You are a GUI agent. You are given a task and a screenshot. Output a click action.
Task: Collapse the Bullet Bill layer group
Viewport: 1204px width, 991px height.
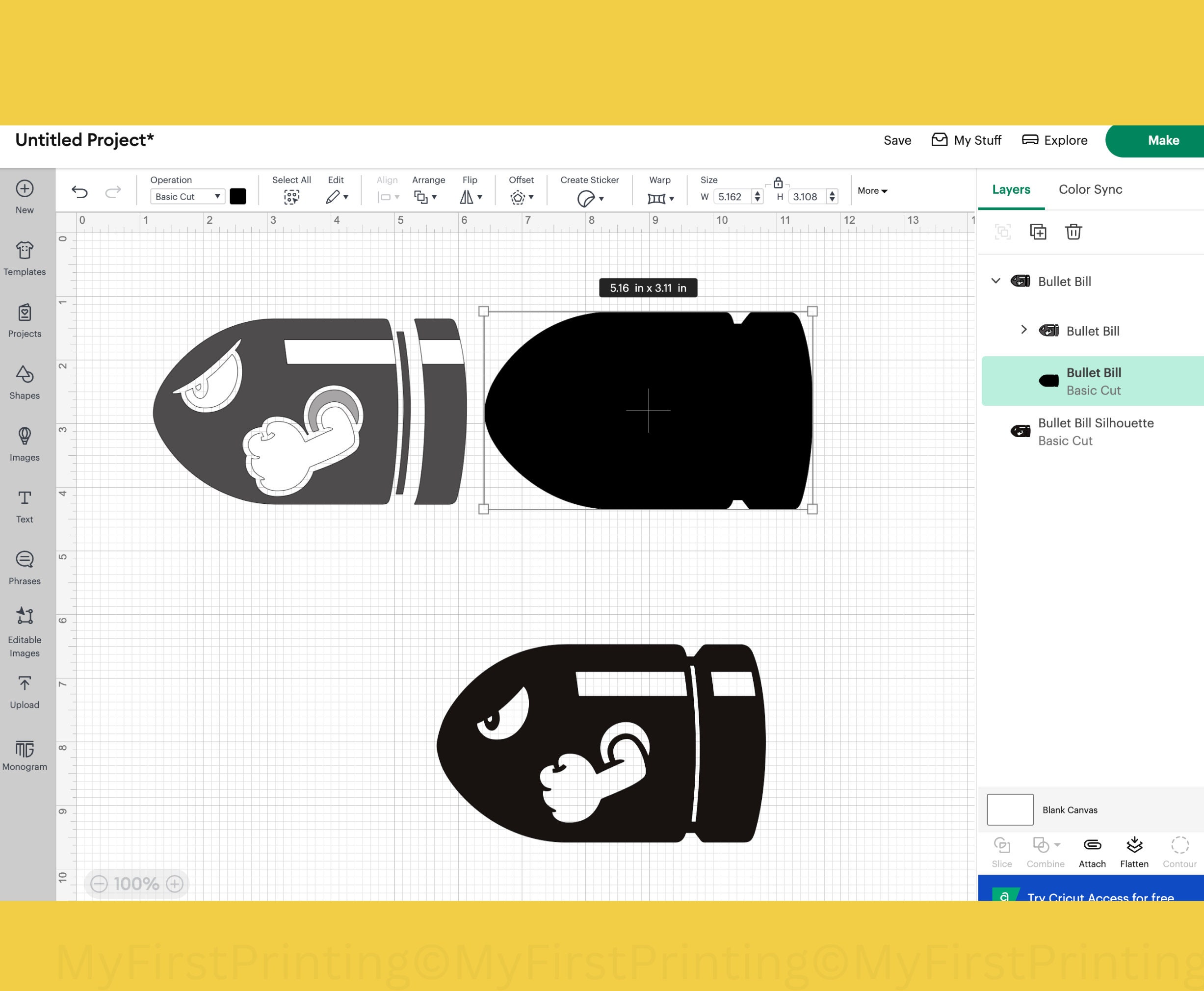[995, 281]
